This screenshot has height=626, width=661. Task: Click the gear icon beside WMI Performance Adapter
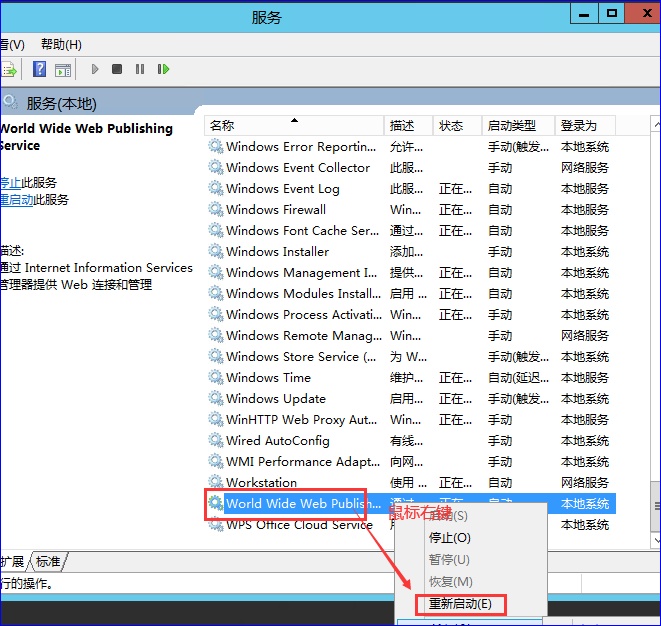tap(216, 461)
